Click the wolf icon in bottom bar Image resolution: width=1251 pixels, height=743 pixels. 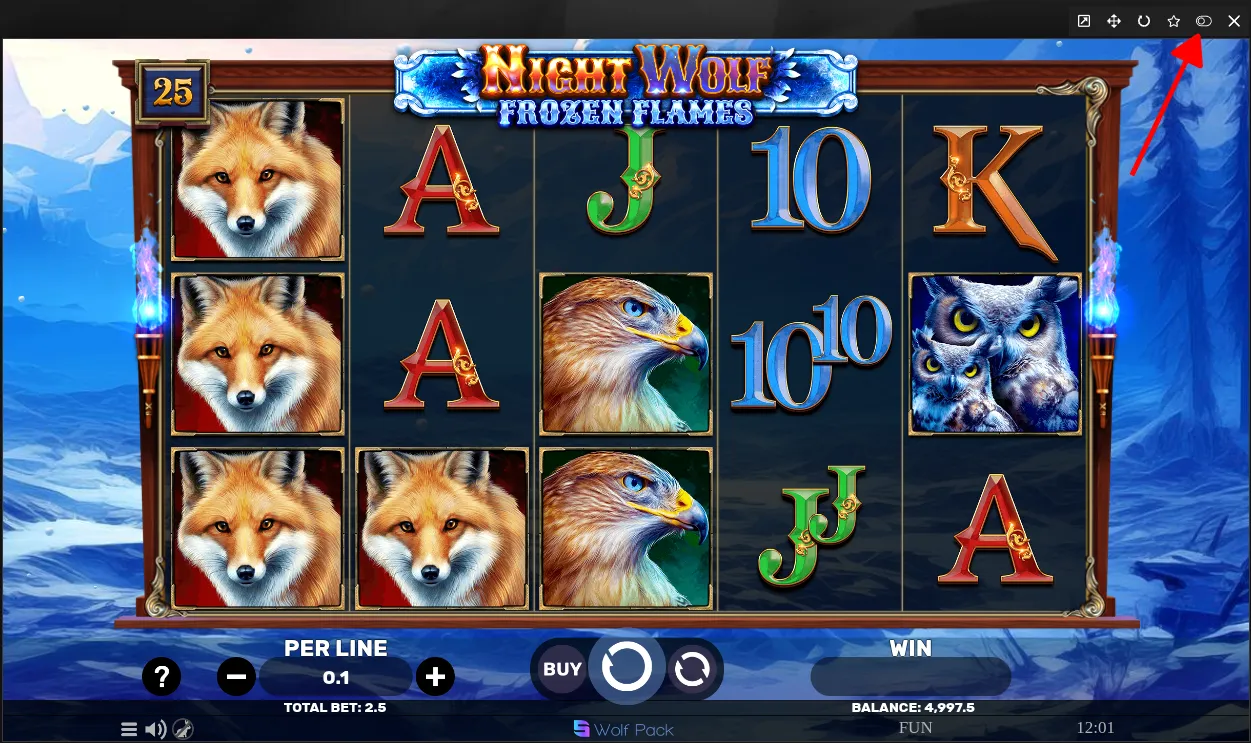pyautogui.click(x=182, y=729)
